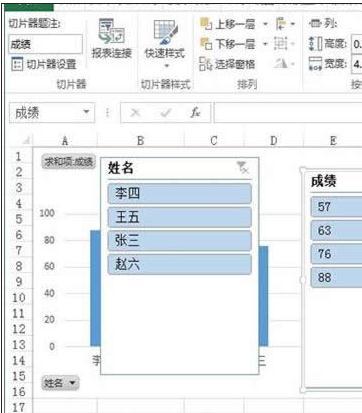Image resolution: width=362 pixels, height=413 pixels.
Task: Toggle 76 in the 成绩 slicer
Action: tap(336, 254)
